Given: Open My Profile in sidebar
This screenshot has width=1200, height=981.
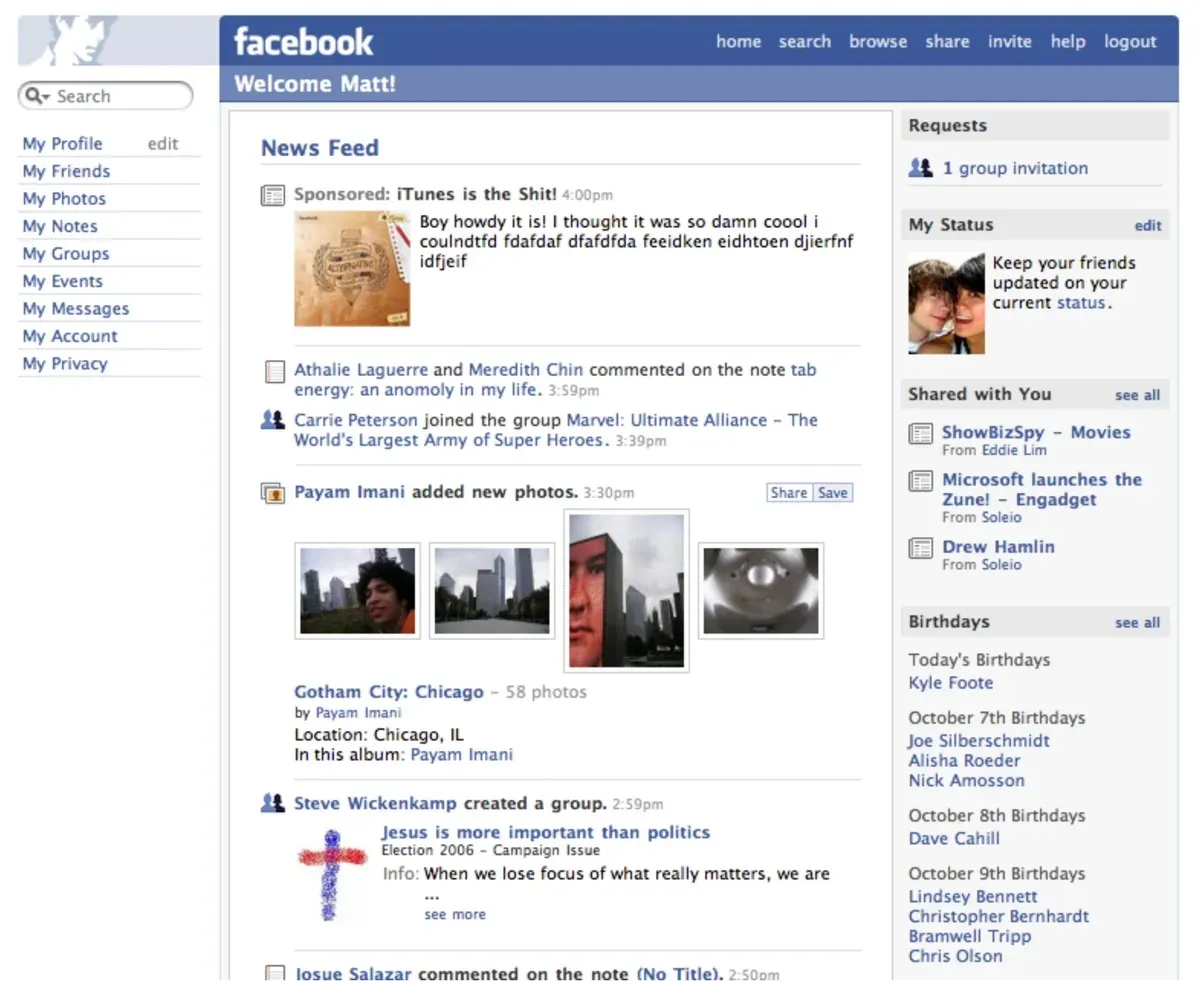Looking at the screenshot, I should tap(62, 144).
